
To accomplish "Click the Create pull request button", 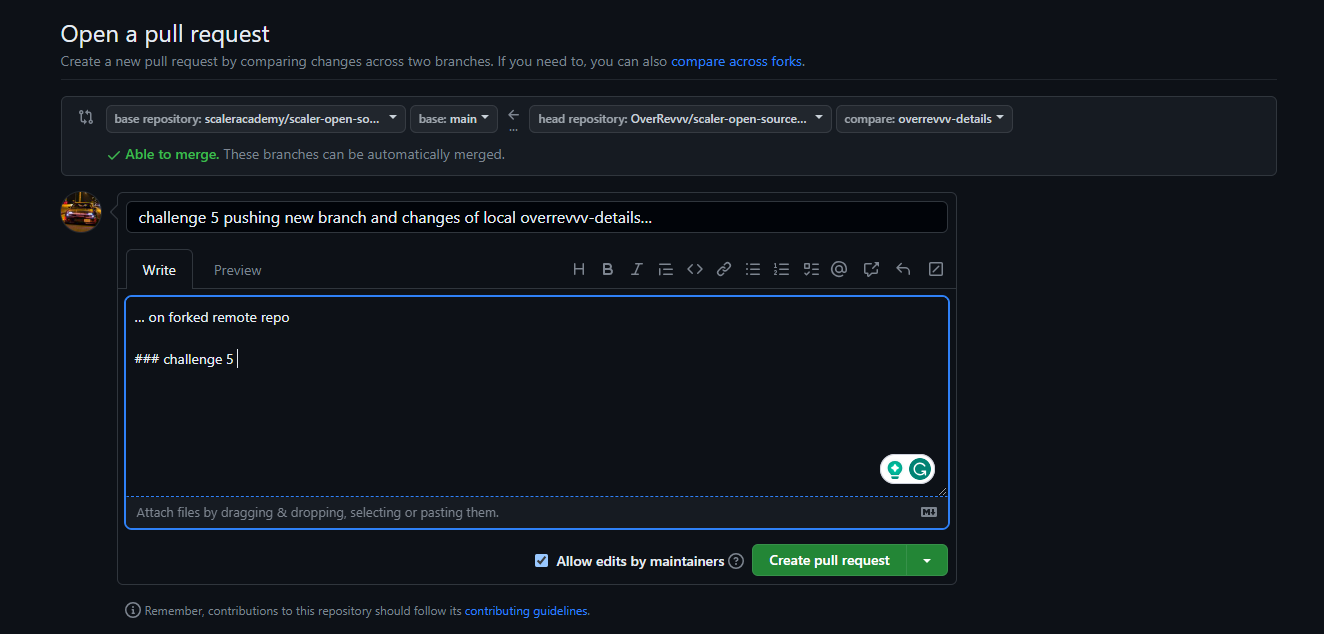I will point(829,560).
